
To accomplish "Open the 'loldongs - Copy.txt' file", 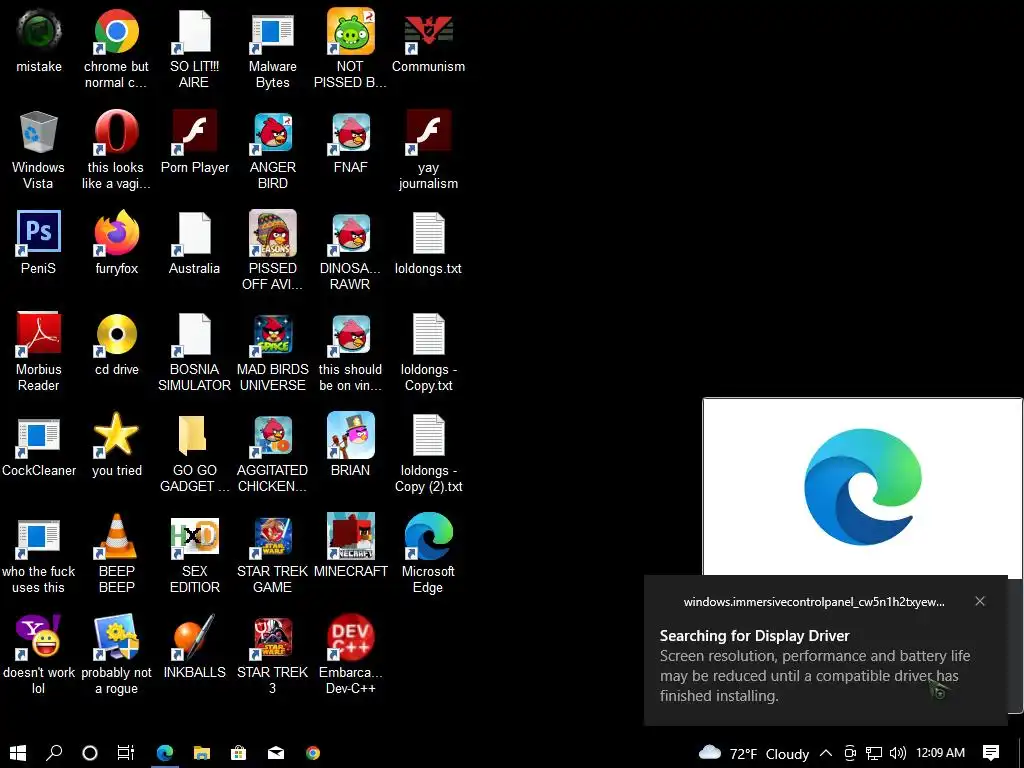I will [428, 351].
